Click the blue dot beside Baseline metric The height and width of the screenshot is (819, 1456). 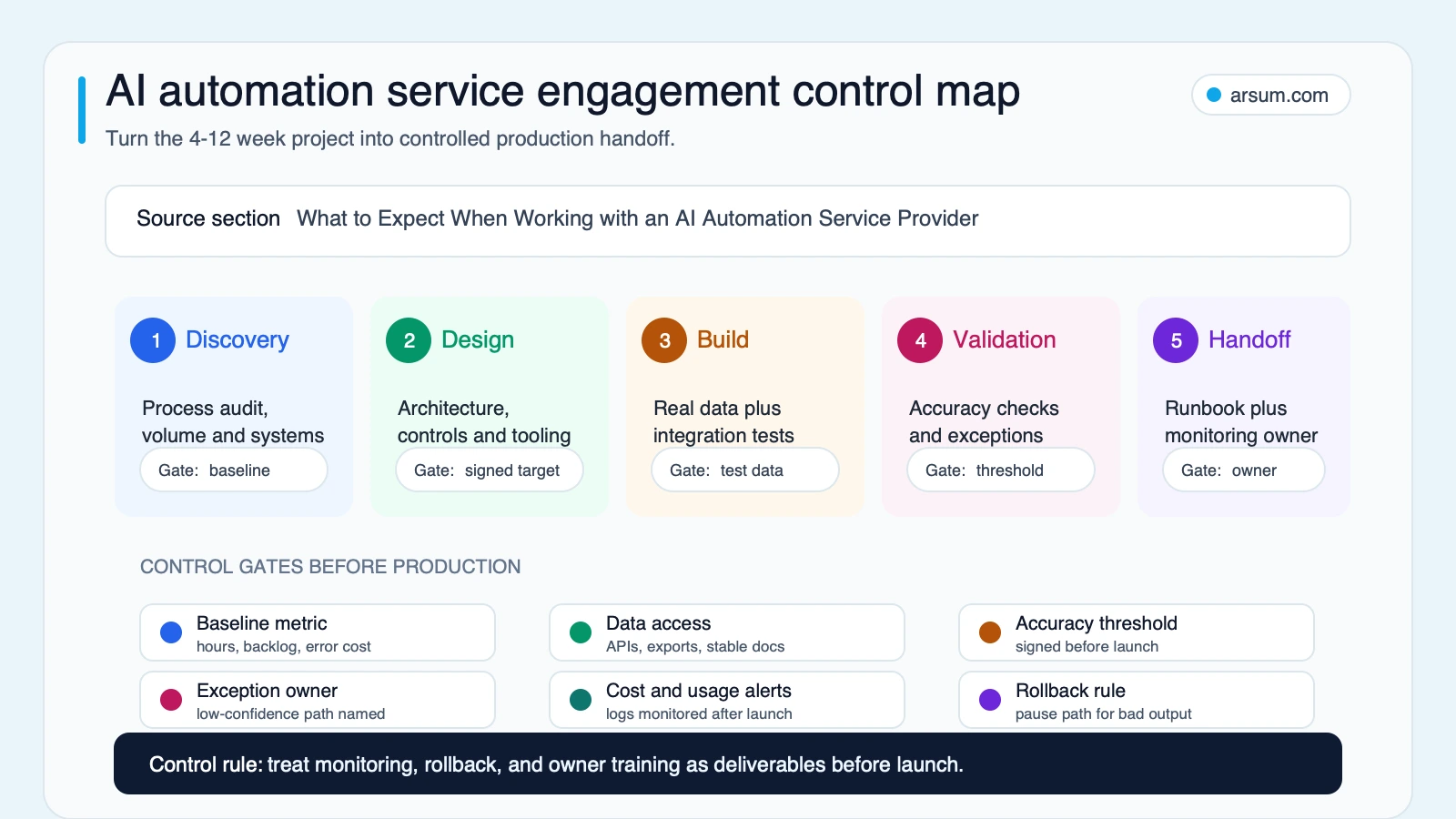171,632
